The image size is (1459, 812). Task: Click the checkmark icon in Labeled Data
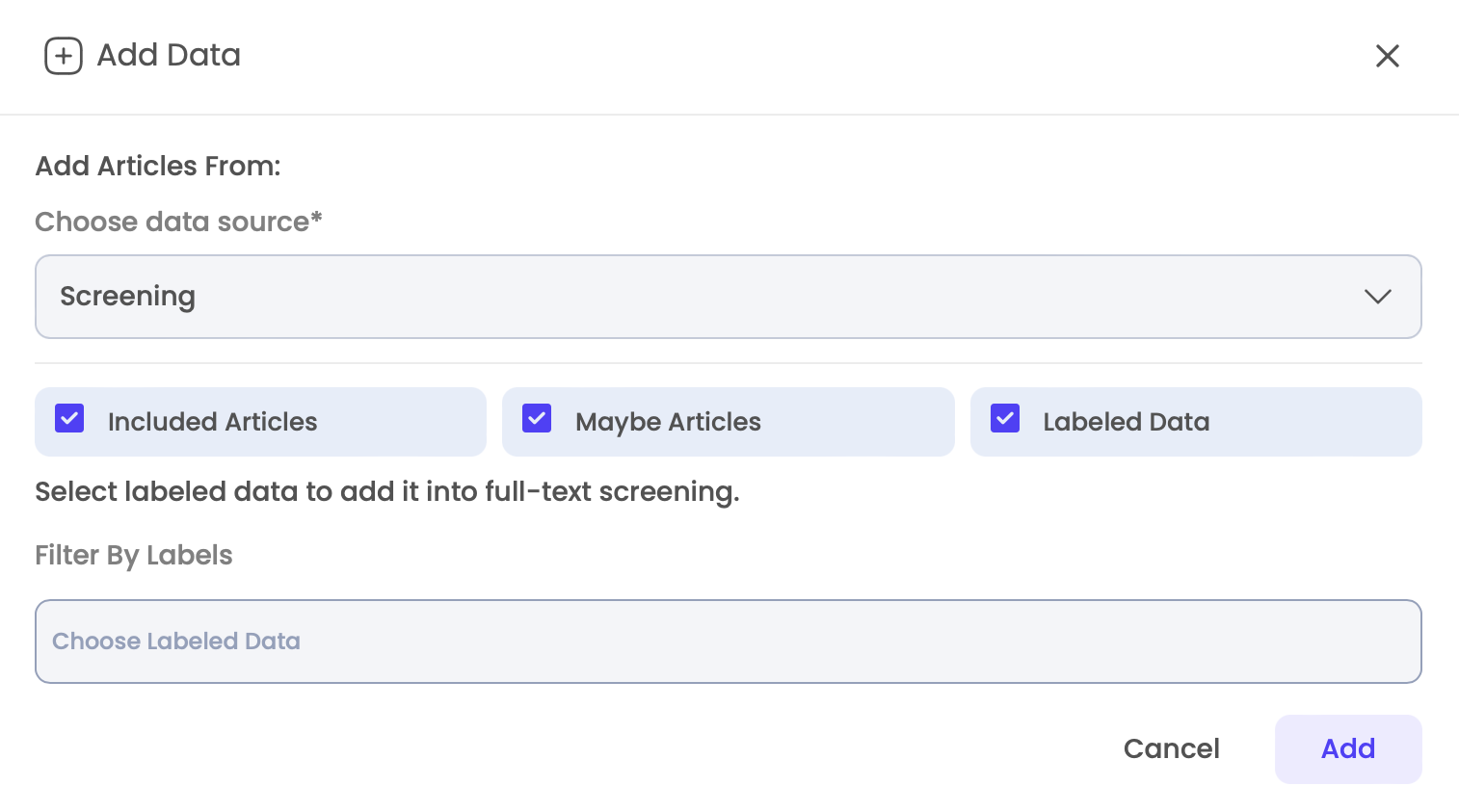(1004, 418)
